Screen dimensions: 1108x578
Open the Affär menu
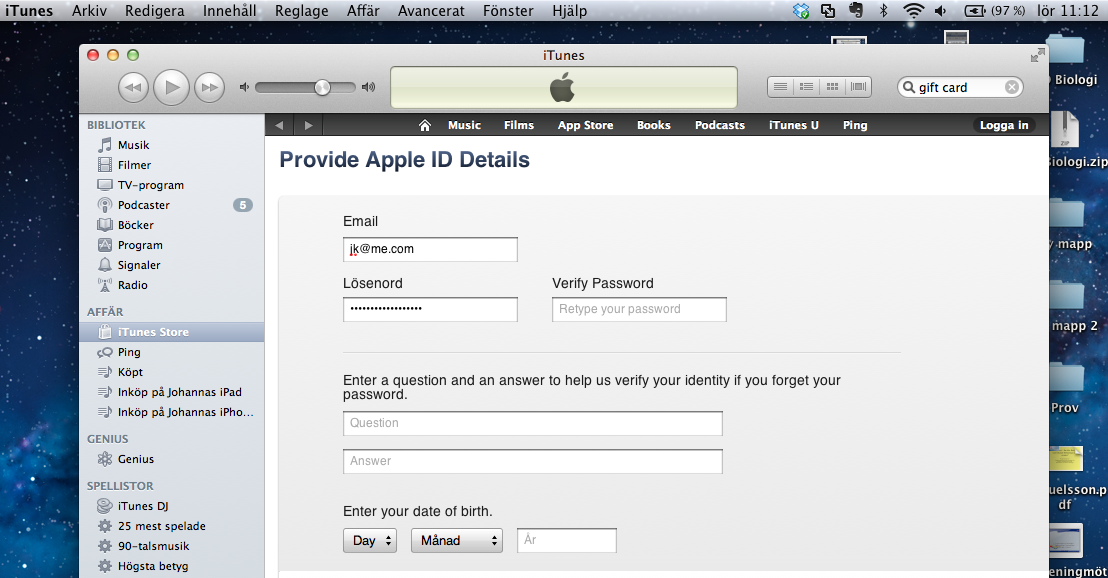coord(363,11)
